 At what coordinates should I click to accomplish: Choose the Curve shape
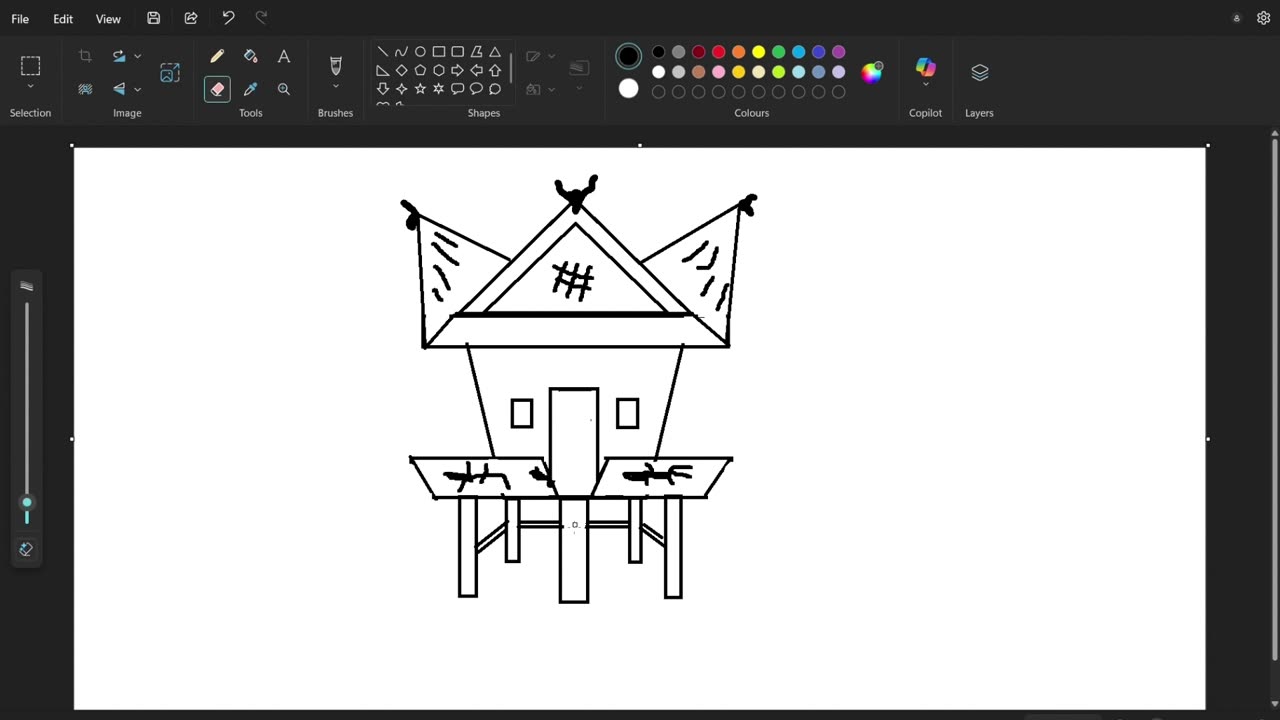tap(401, 52)
